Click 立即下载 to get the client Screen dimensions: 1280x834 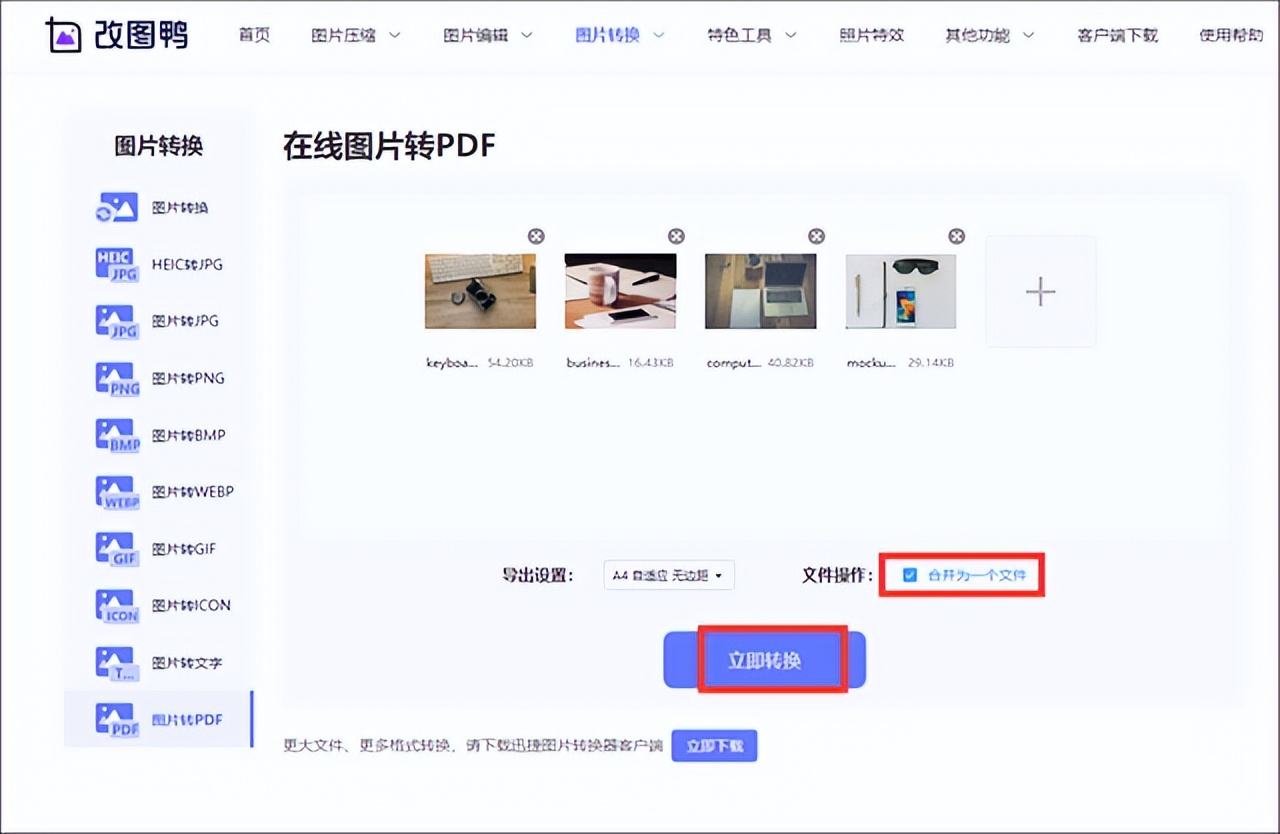[714, 745]
